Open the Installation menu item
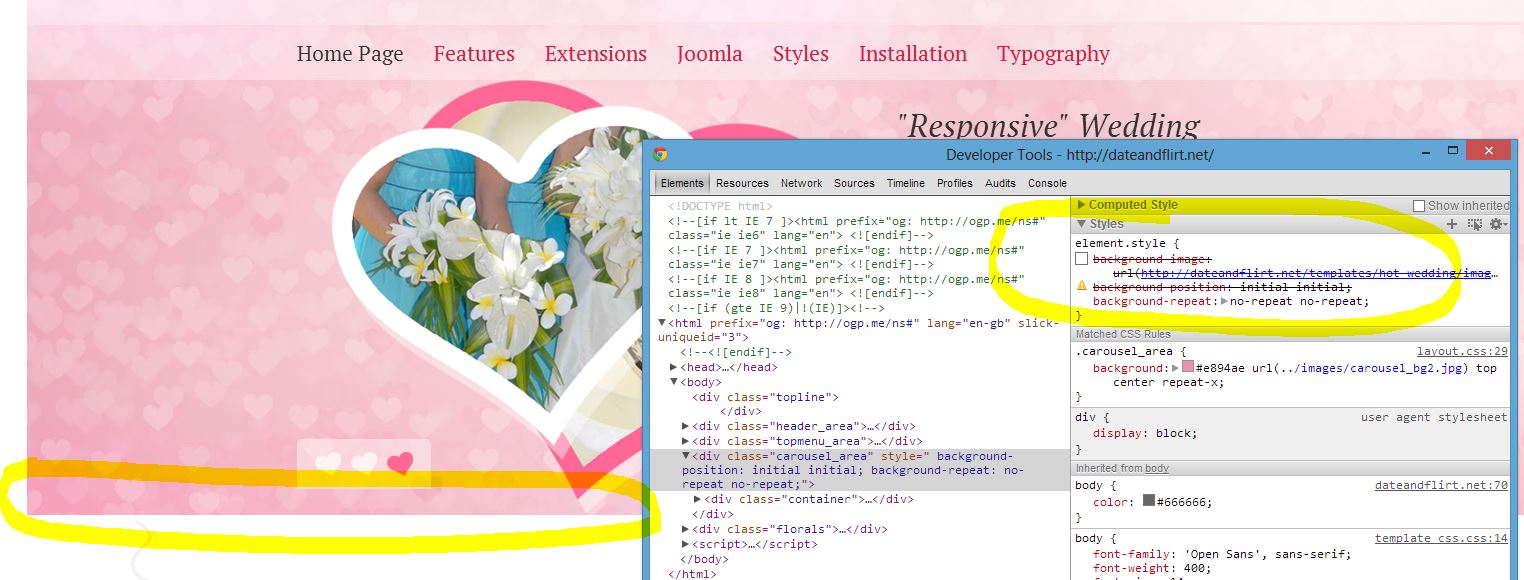The width and height of the screenshot is (1524, 580). click(x=913, y=54)
